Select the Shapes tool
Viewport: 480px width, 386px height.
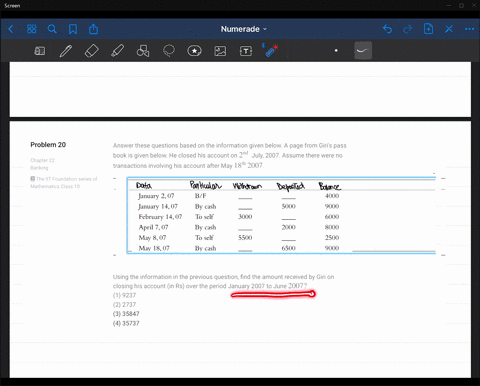(143, 51)
